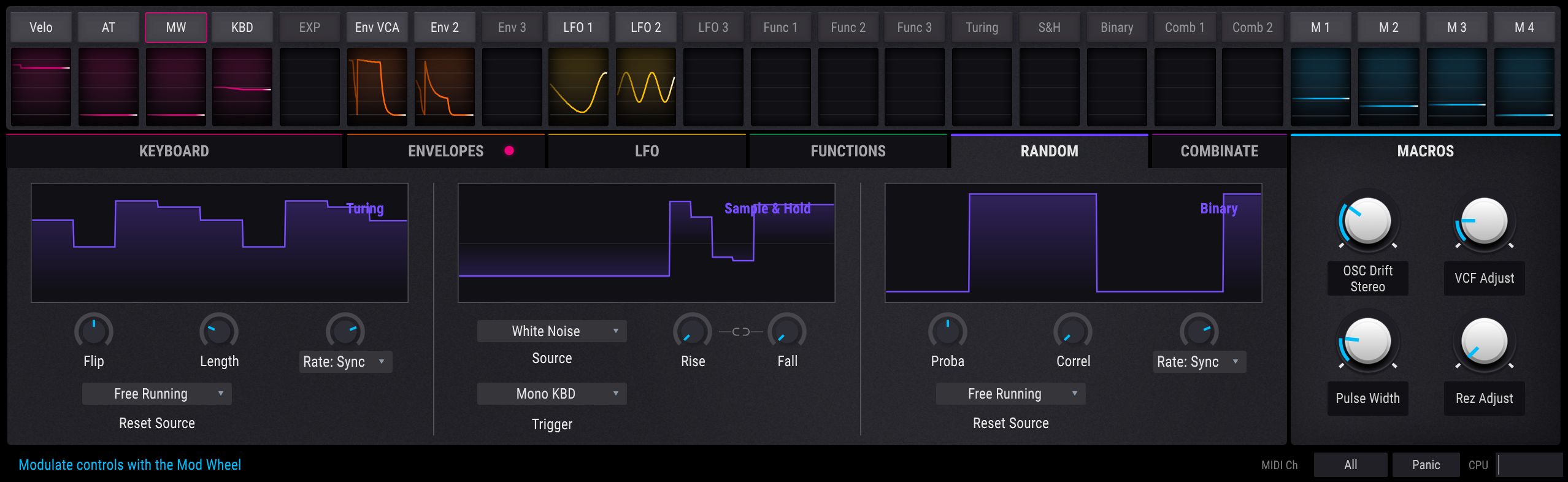Select the Env 3 source button

click(x=512, y=28)
